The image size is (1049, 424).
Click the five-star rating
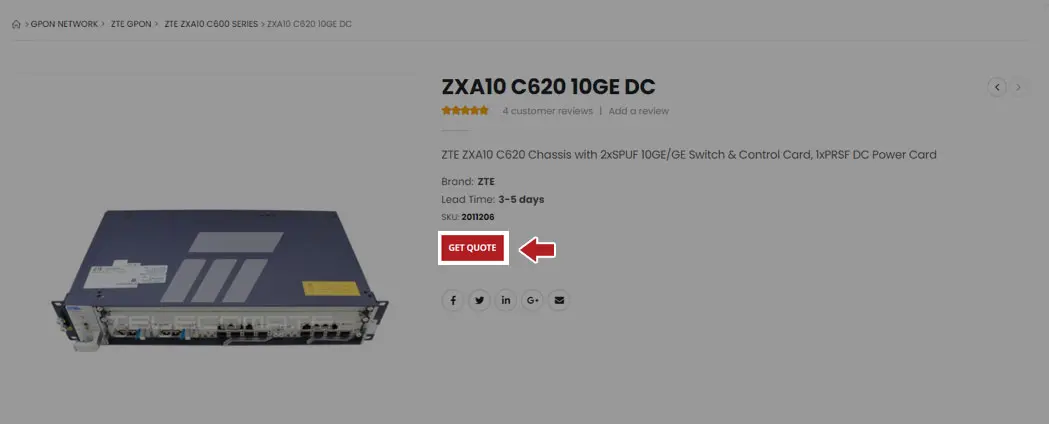(x=465, y=111)
